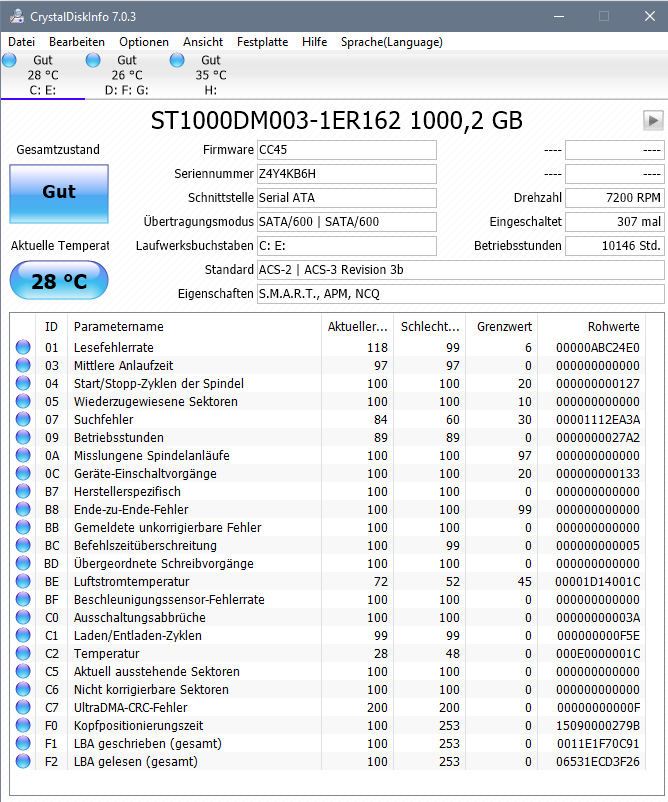Click the ST1000DM003-1ER162 disk model title
The image size is (668, 802).
337,121
